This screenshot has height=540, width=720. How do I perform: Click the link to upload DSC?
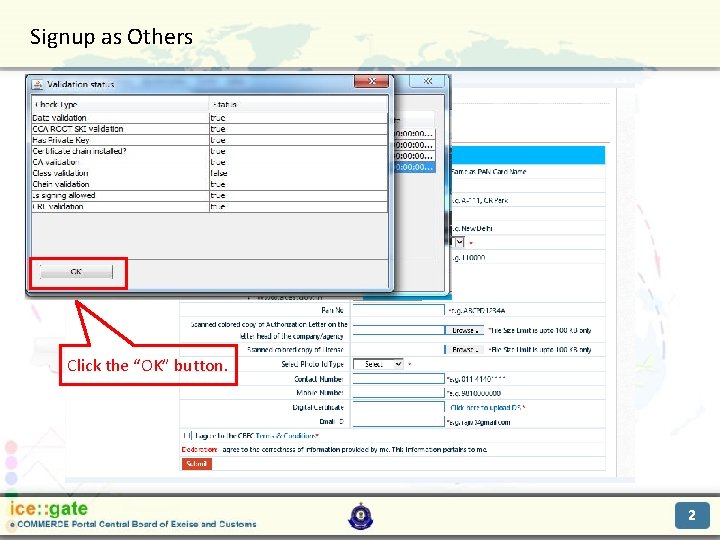pos(487,408)
